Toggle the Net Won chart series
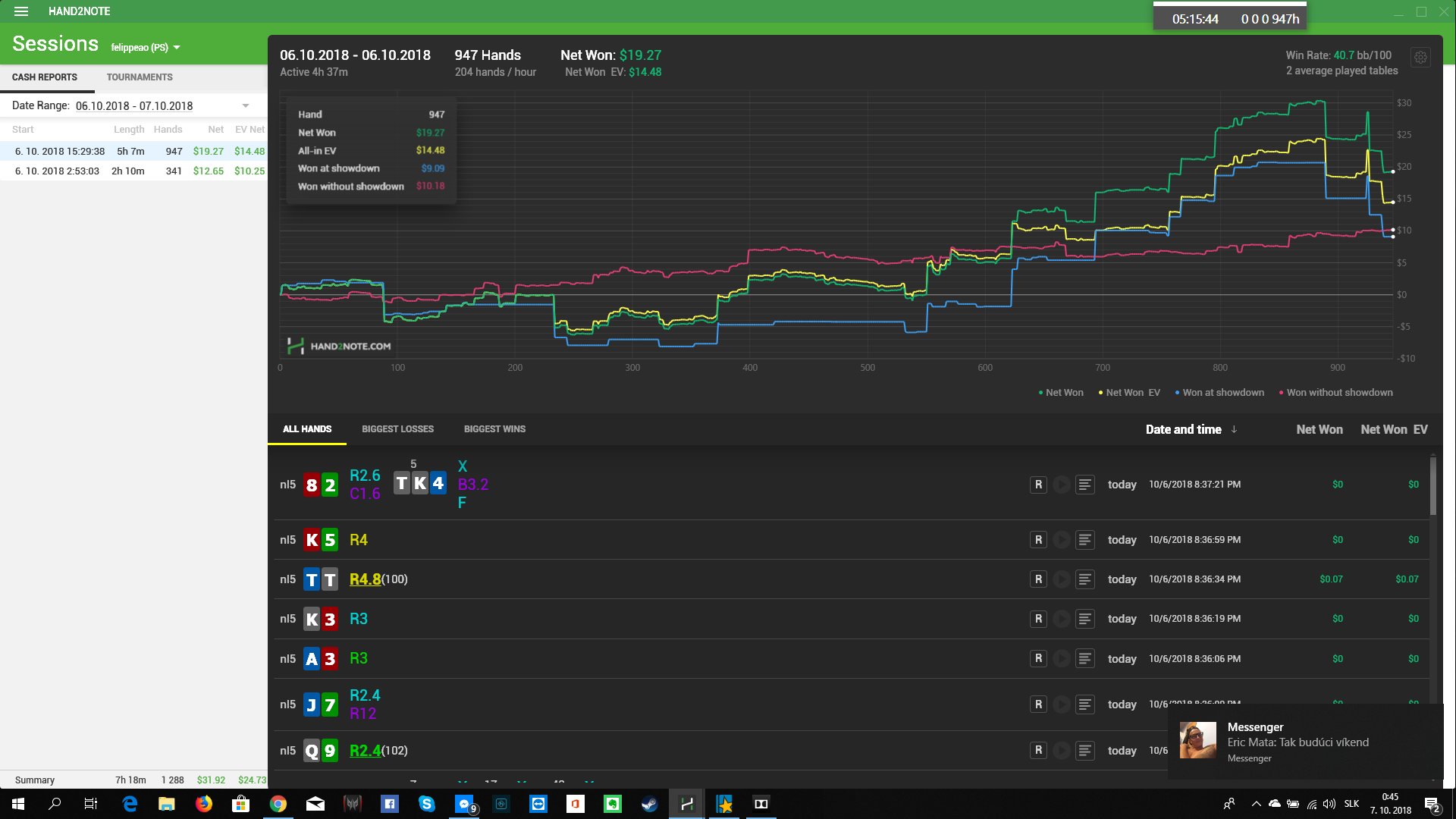The image size is (1456, 819). coord(1061,393)
